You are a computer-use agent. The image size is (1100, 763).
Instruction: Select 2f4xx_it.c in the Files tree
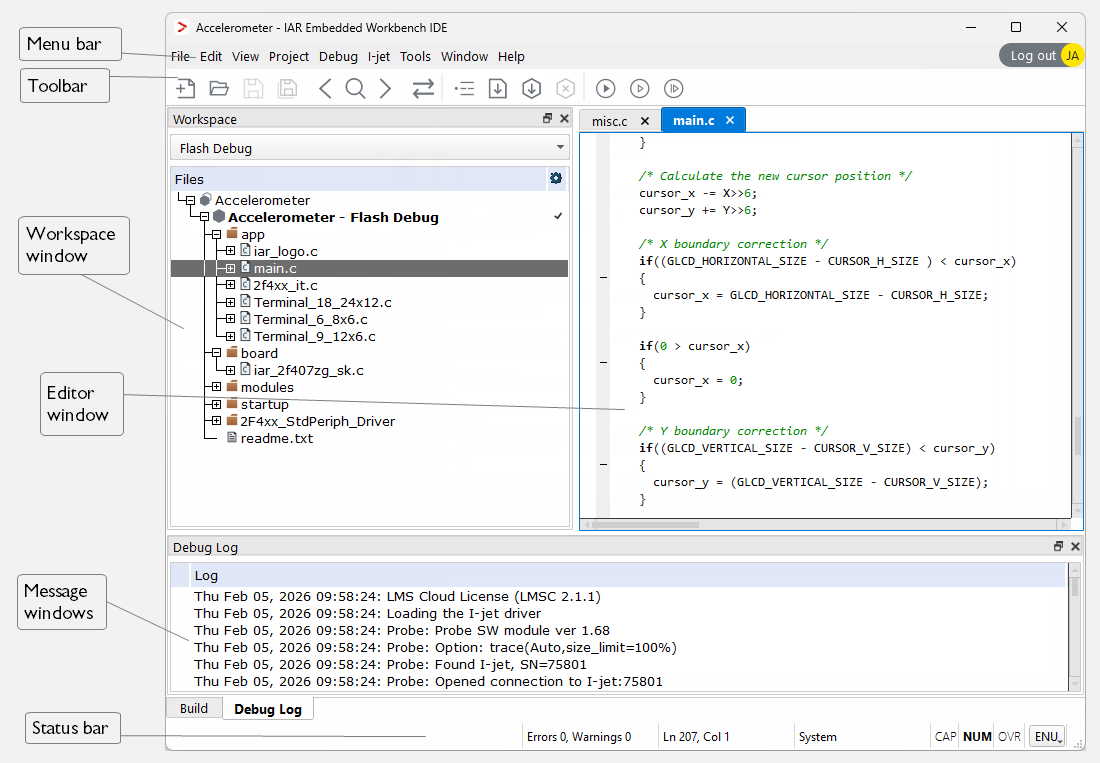click(286, 285)
